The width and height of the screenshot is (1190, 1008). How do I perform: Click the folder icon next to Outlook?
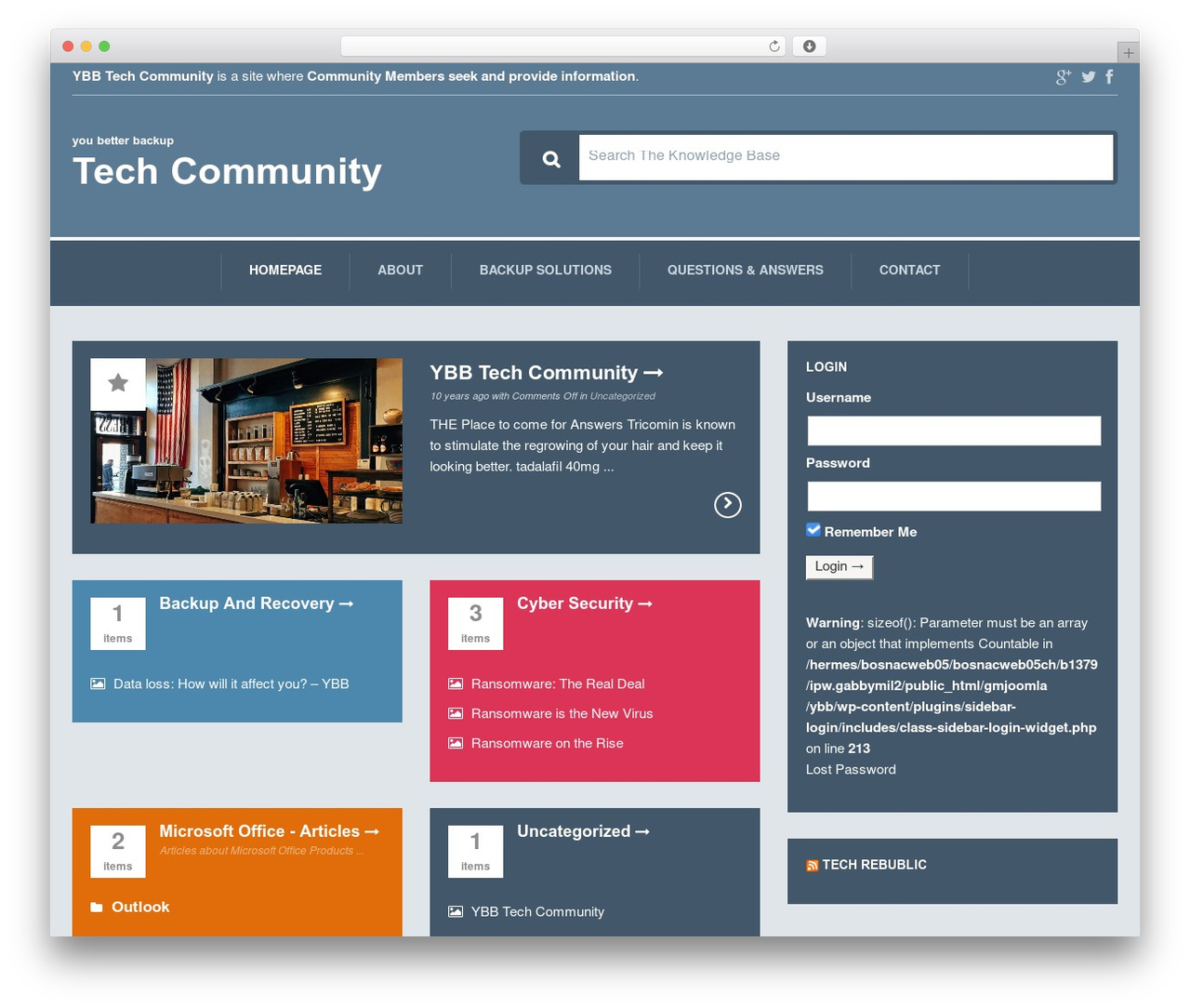coord(97,908)
